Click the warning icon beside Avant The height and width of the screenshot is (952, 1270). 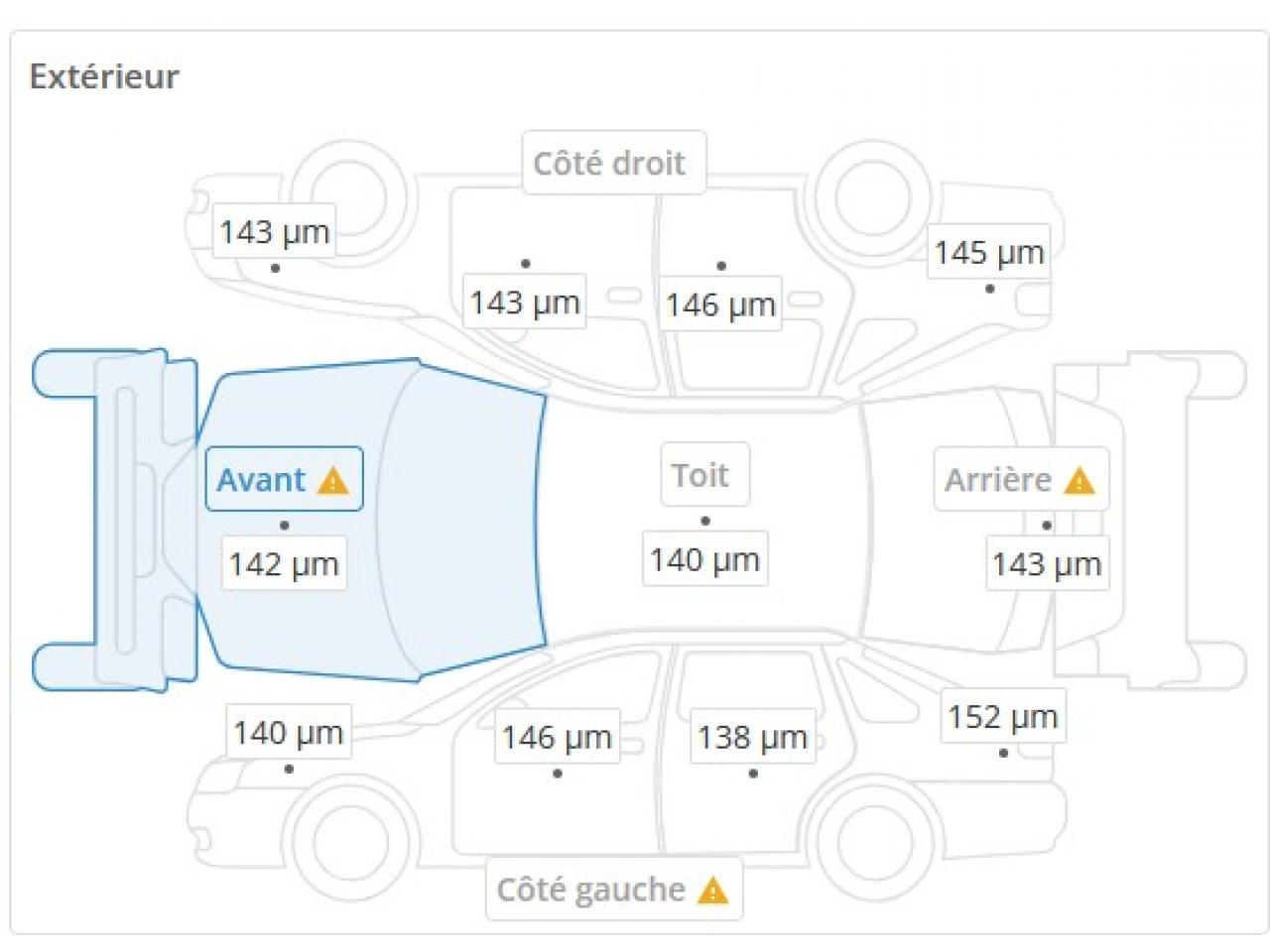333,481
